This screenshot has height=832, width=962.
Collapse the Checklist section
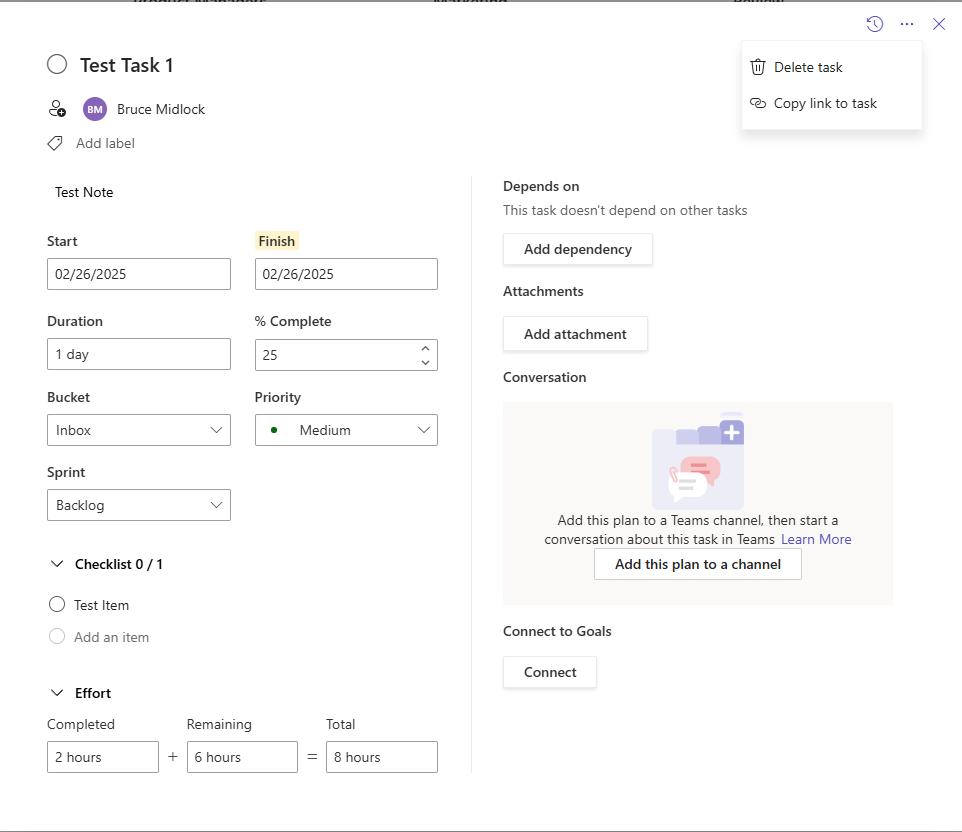pyautogui.click(x=57, y=564)
